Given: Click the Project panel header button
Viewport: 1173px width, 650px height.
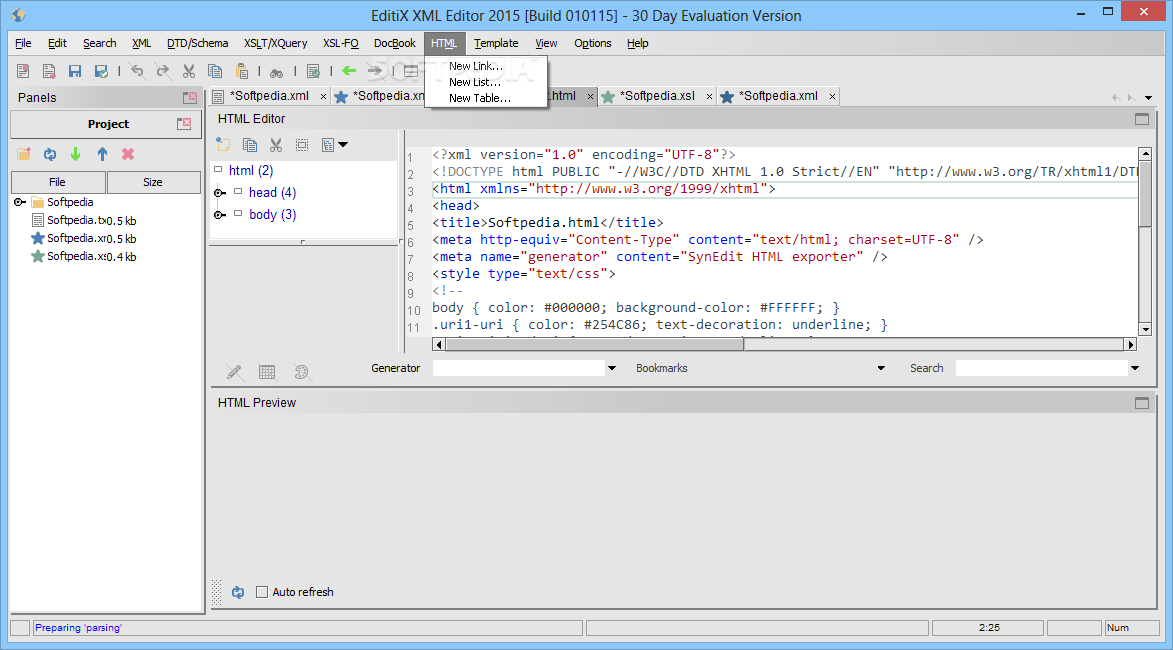Looking at the screenshot, I should [108, 124].
